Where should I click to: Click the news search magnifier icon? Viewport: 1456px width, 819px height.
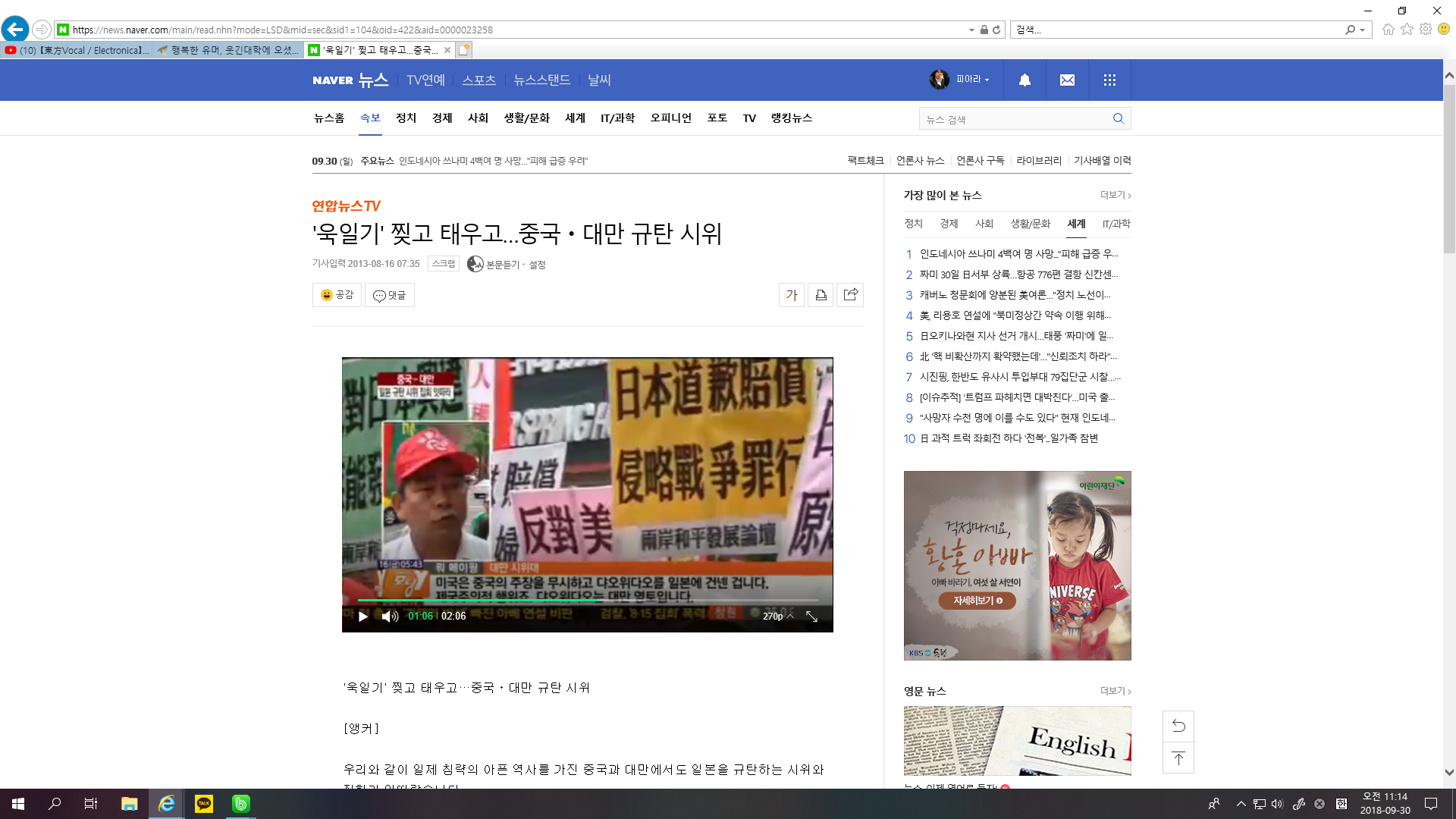1118,118
